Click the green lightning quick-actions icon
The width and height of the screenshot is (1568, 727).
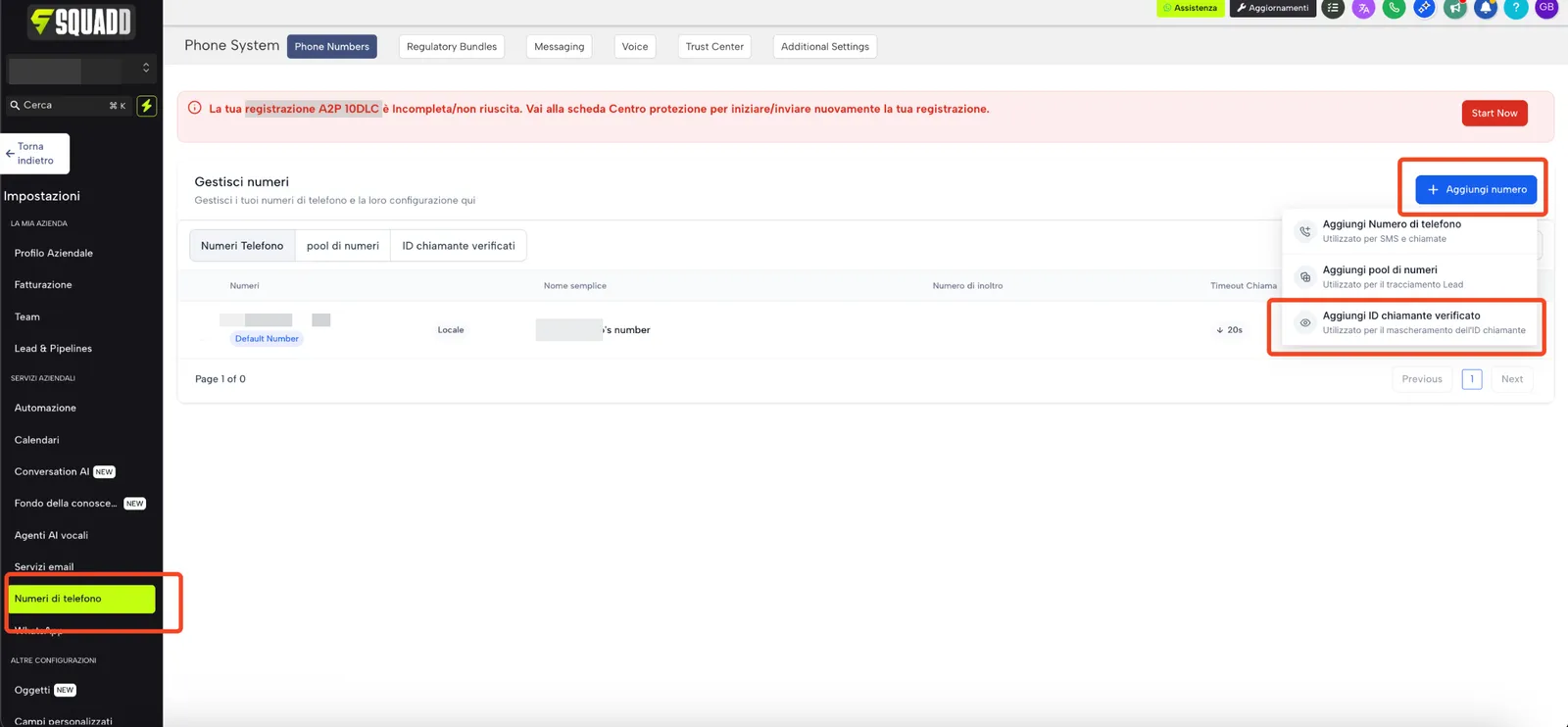click(x=146, y=106)
